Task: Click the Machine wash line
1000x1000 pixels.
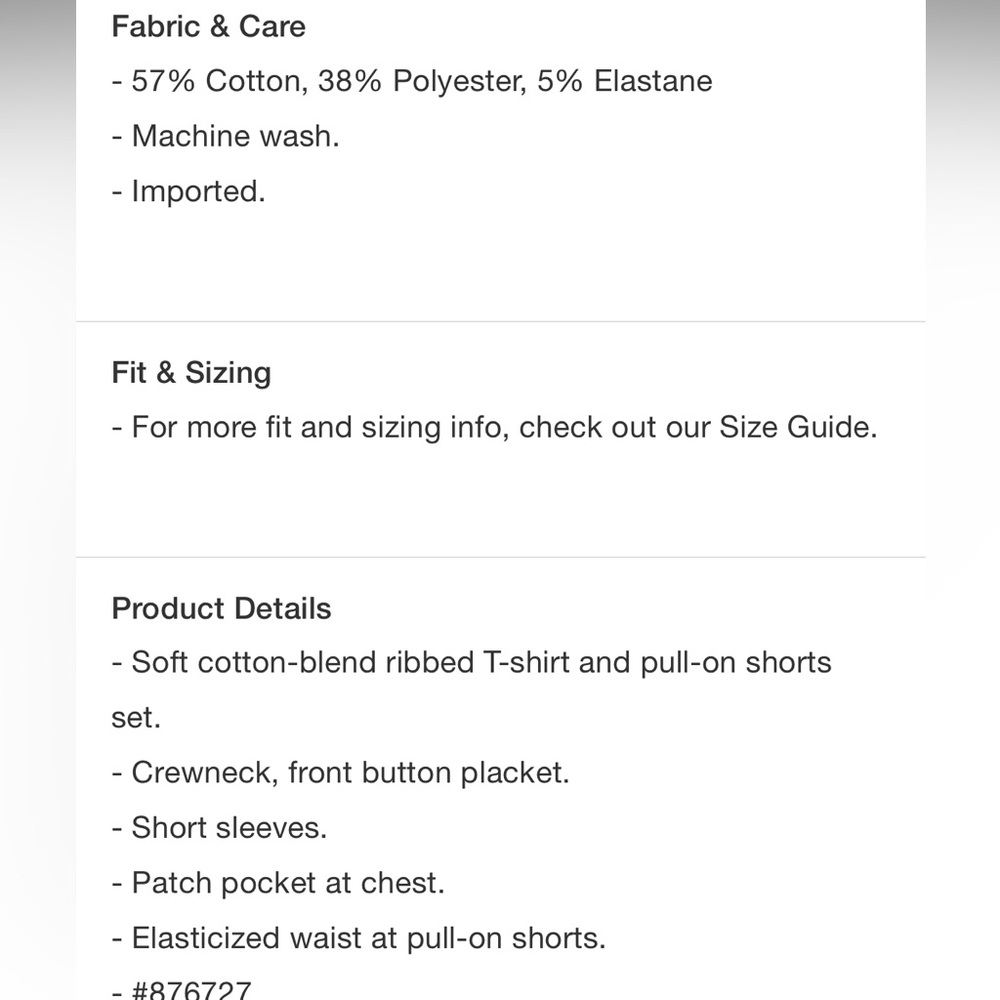Action: (226, 136)
